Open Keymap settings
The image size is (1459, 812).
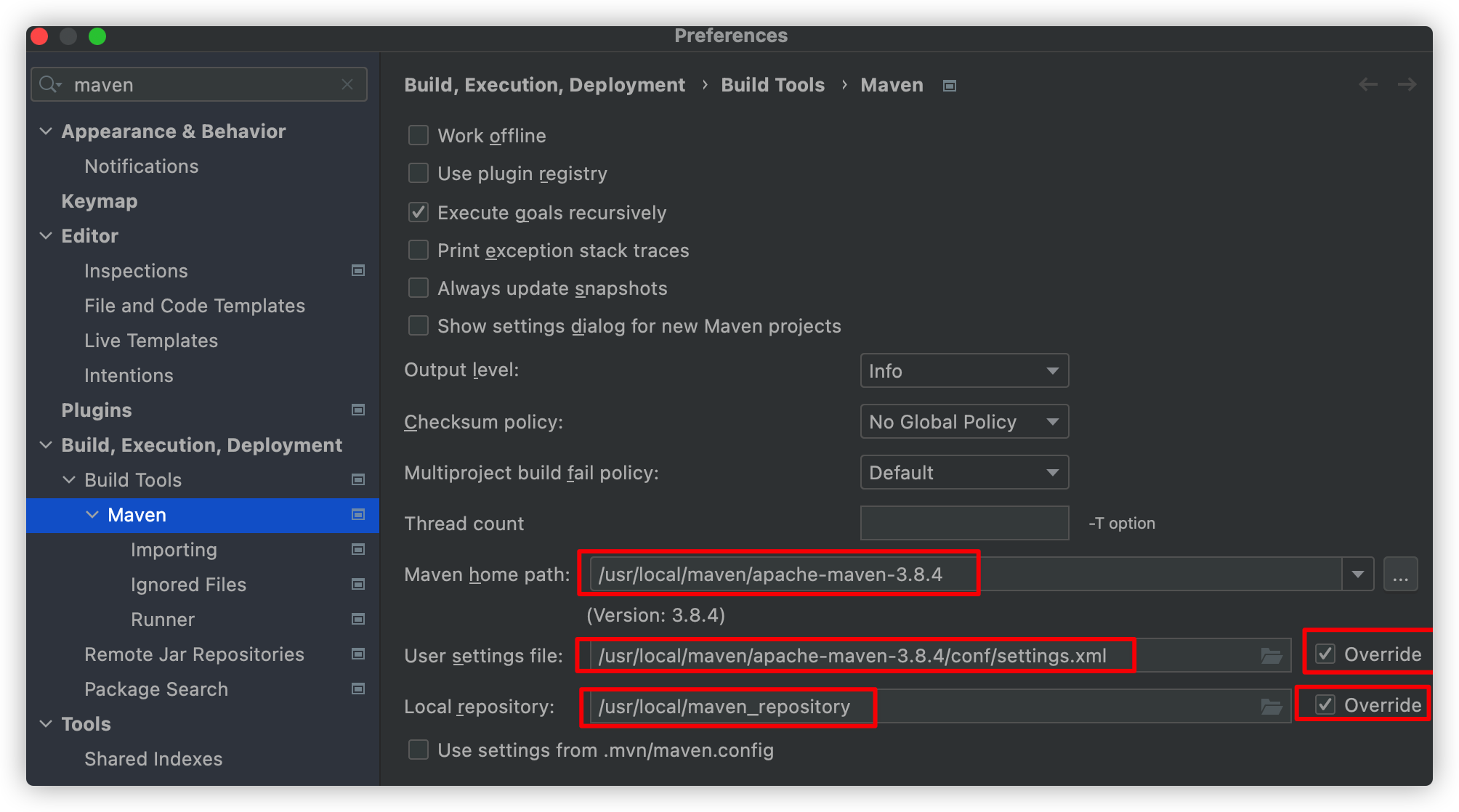click(100, 201)
